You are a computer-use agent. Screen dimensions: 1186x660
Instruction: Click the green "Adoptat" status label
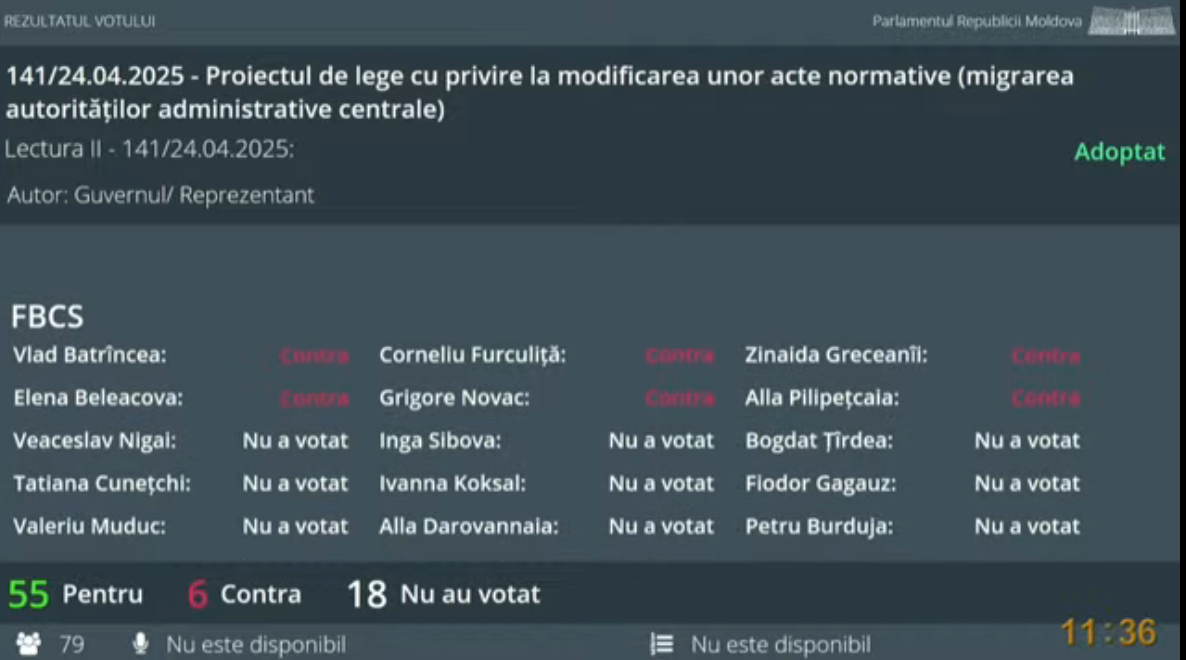click(1119, 152)
